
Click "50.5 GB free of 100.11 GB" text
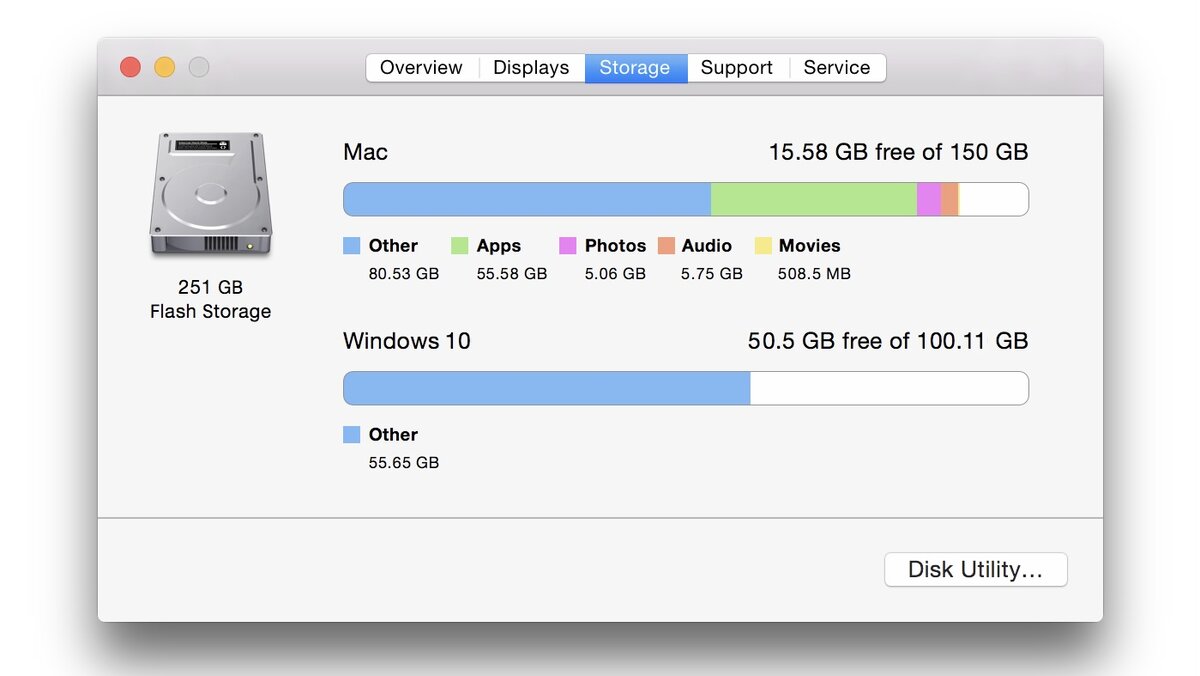[888, 341]
